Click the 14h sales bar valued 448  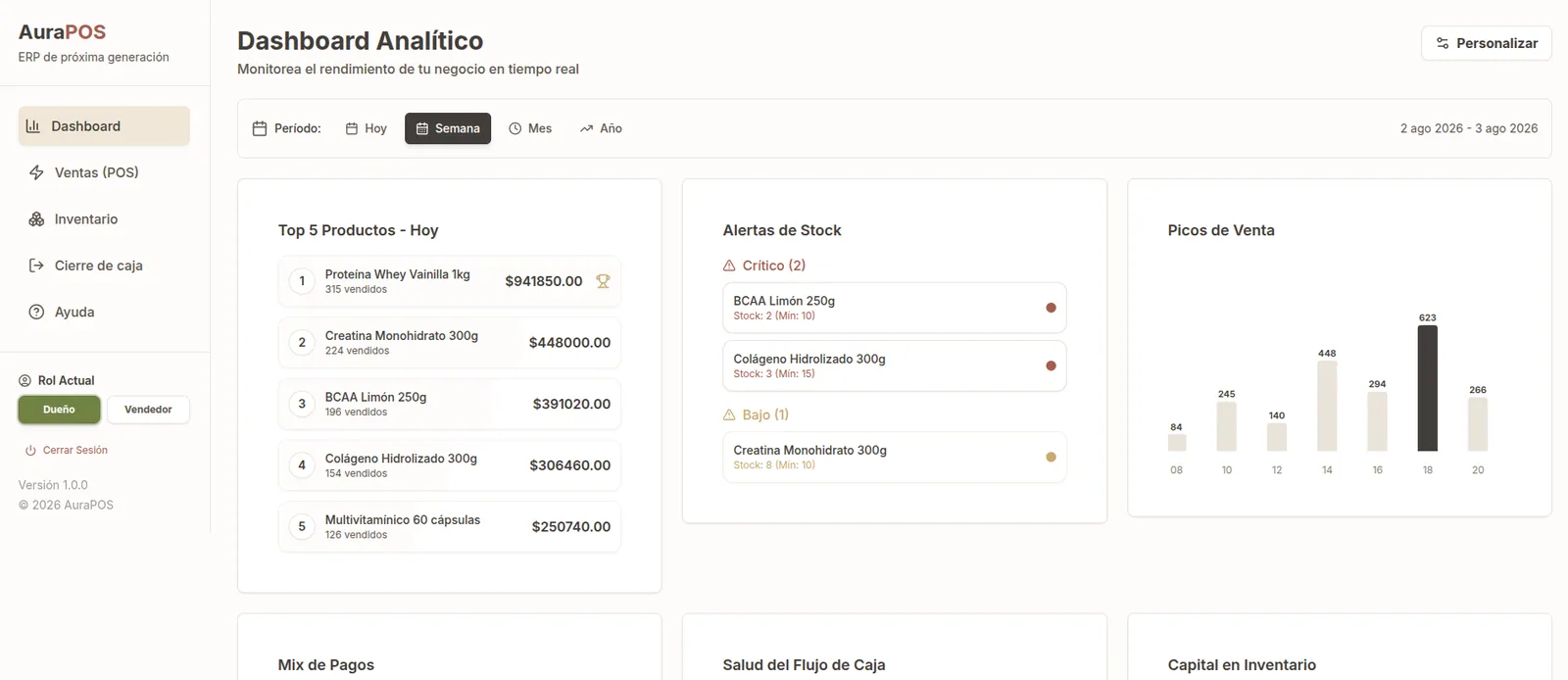tap(1327, 406)
